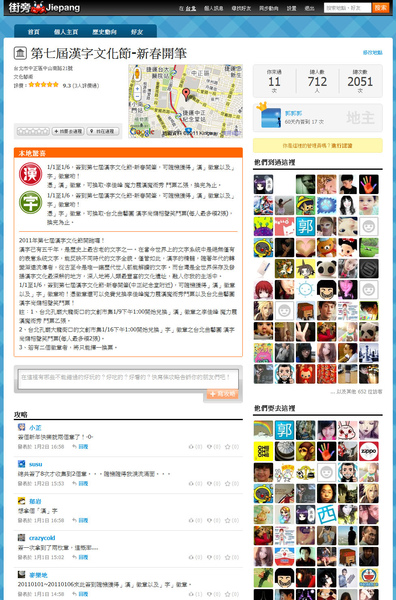The image size is (396, 600).
Task: Open susu's profile link
Action: (36, 464)
